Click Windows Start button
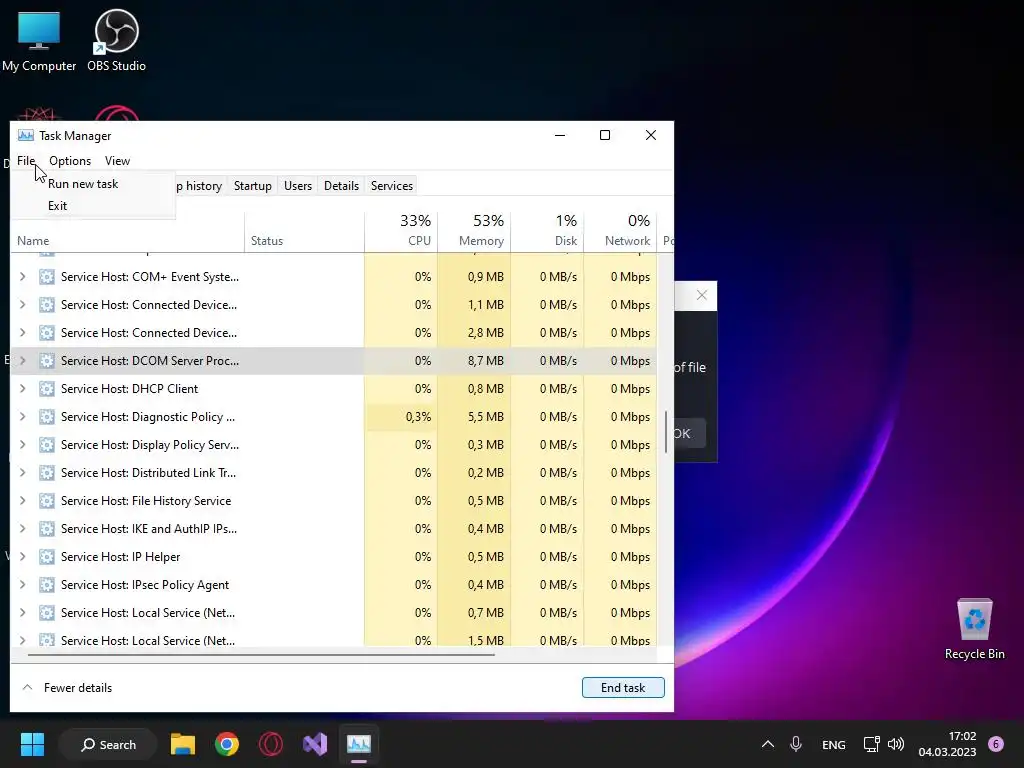Viewport: 1024px width, 768px height. (x=32, y=744)
